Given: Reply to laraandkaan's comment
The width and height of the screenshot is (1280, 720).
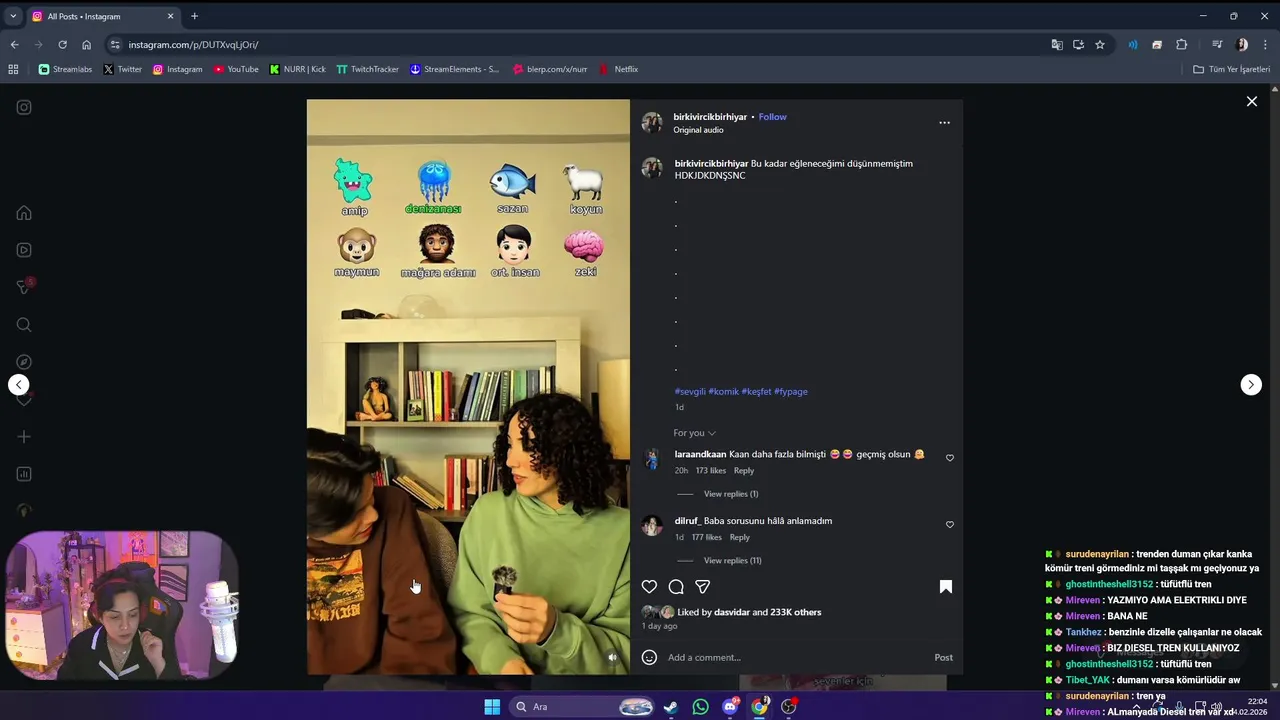Looking at the screenshot, I should click(x=744, y=471).
